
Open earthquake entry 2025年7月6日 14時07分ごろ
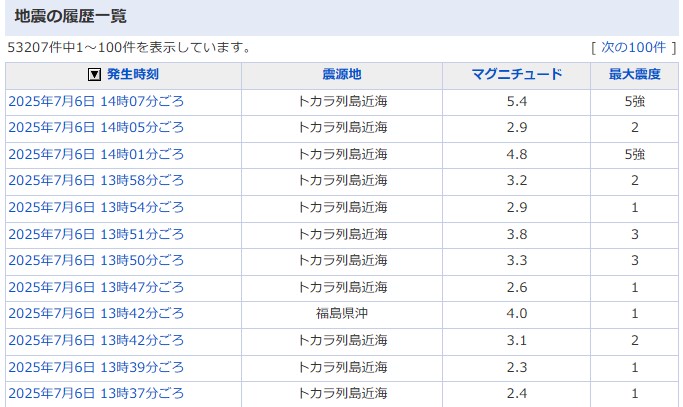(96, 102)
